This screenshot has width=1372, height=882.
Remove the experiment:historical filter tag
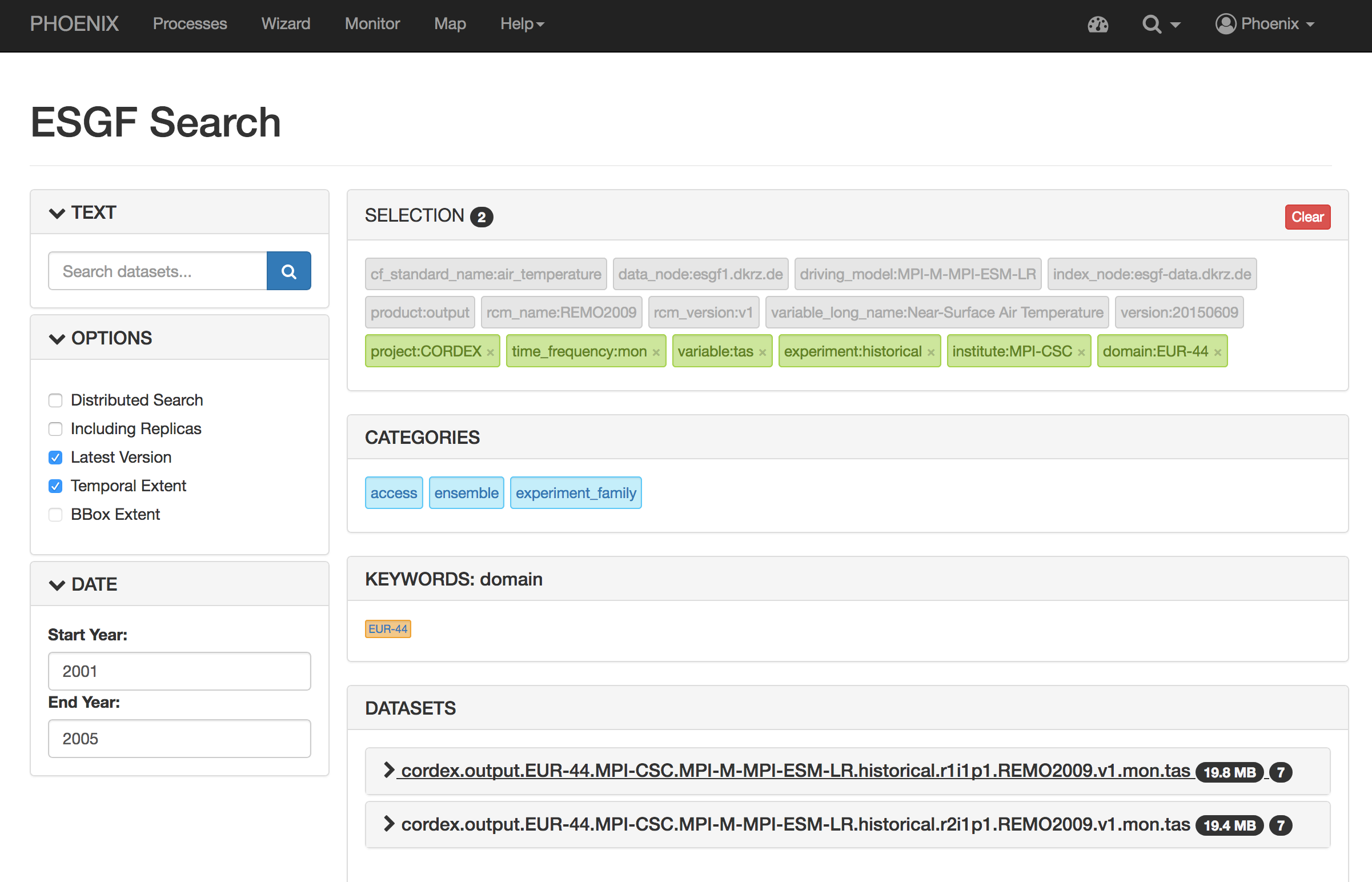pyautogui.click(x=931, y=352)
